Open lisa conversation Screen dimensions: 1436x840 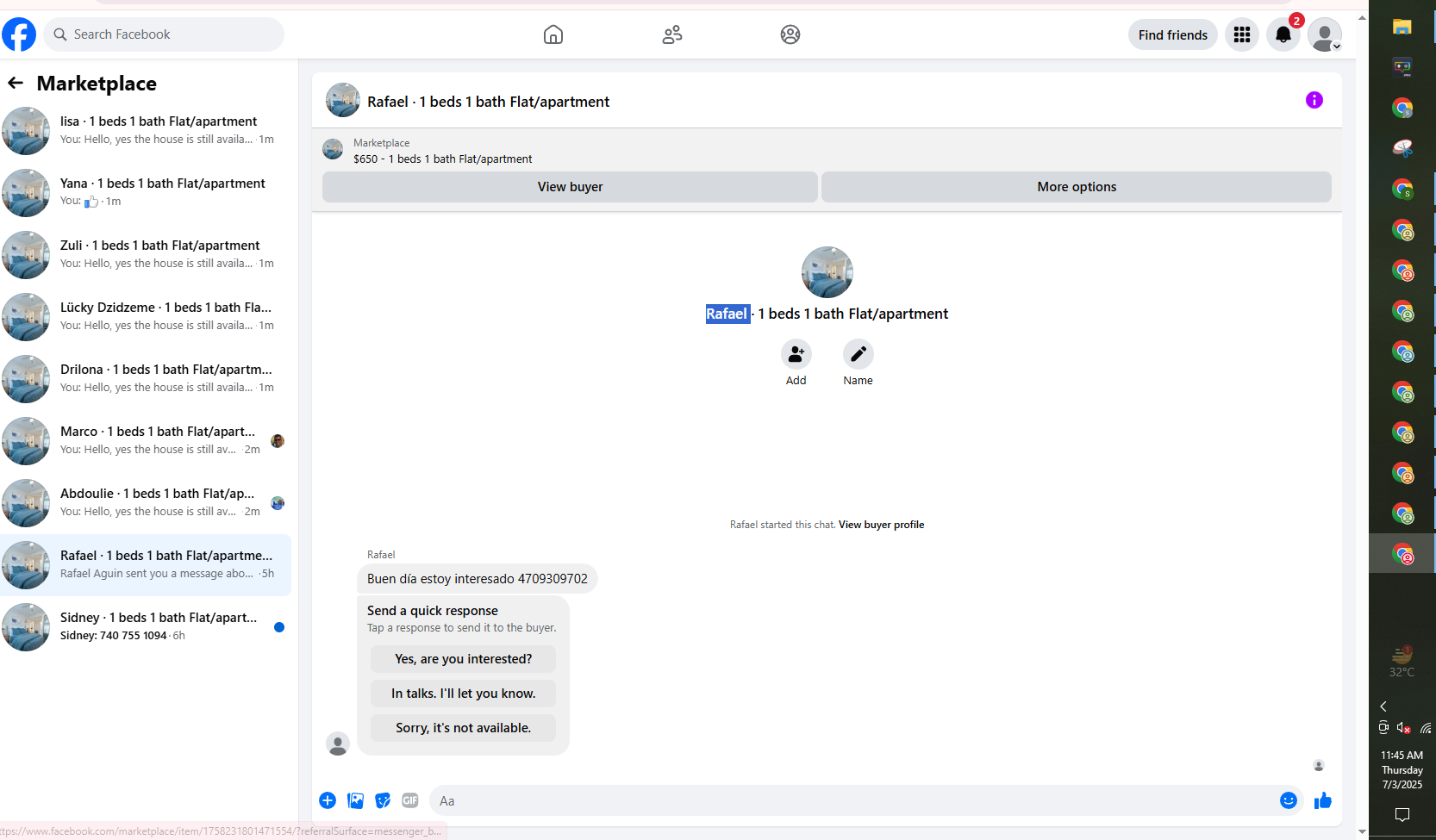pos(146,131)
